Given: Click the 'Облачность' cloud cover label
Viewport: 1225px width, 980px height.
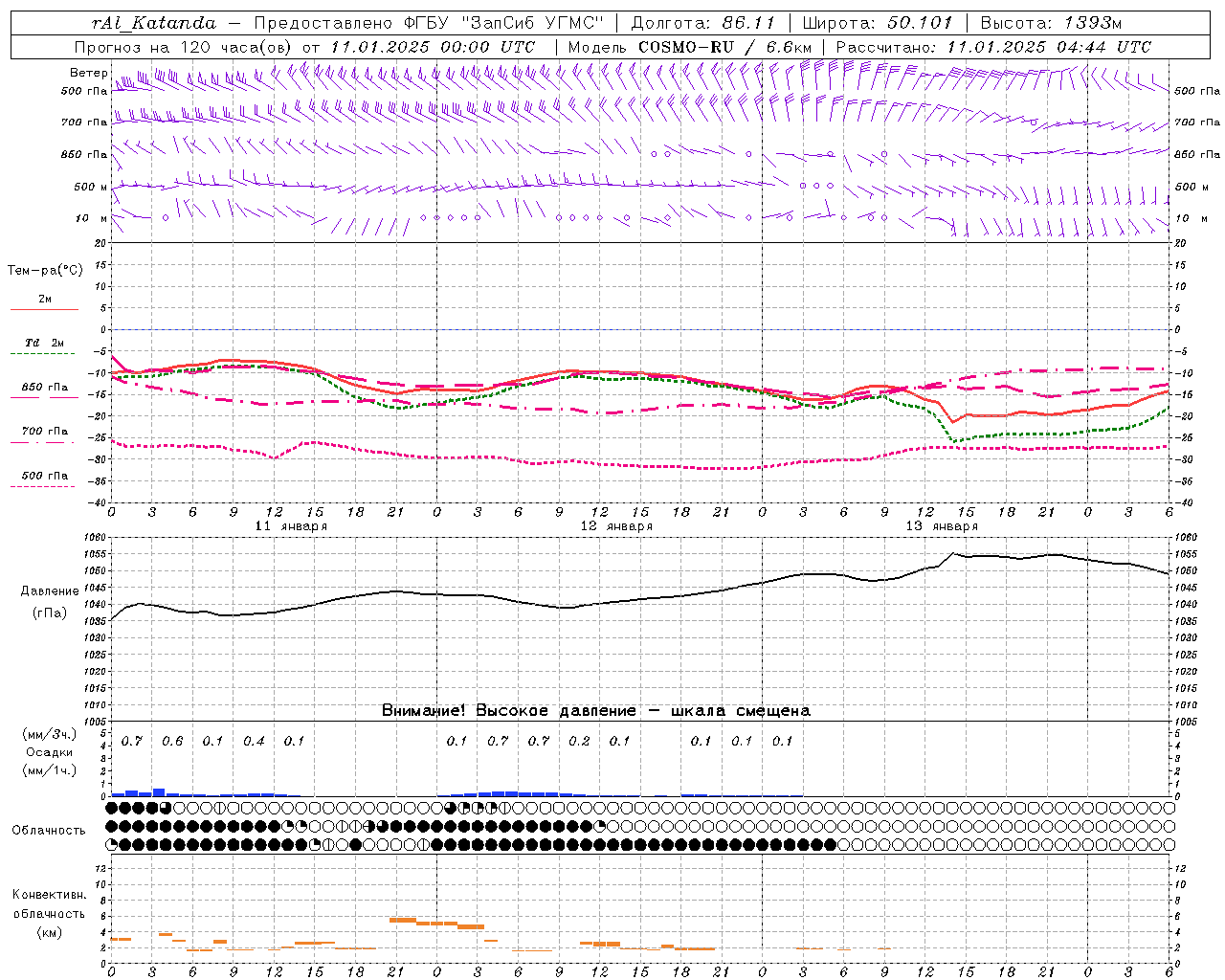Looking at the screenshot, I should click(x=49, y=831).
